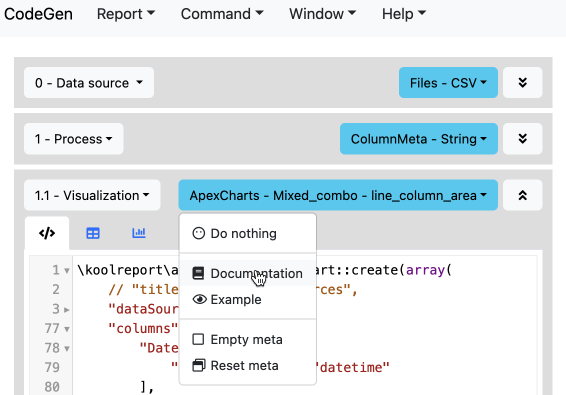
Task: Expand the Data source panel with double-chevron
Action: point(522,83)
